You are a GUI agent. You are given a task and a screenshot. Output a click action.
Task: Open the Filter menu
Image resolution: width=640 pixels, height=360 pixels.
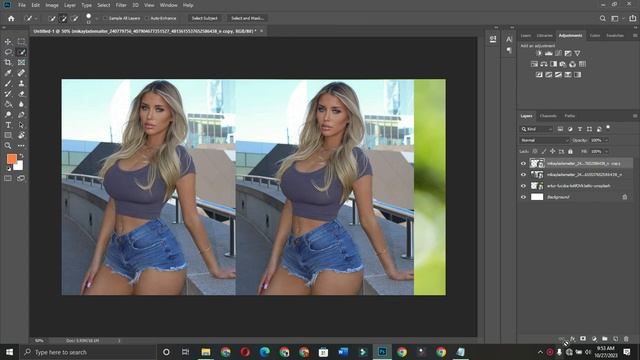click(x=121, y=5)
